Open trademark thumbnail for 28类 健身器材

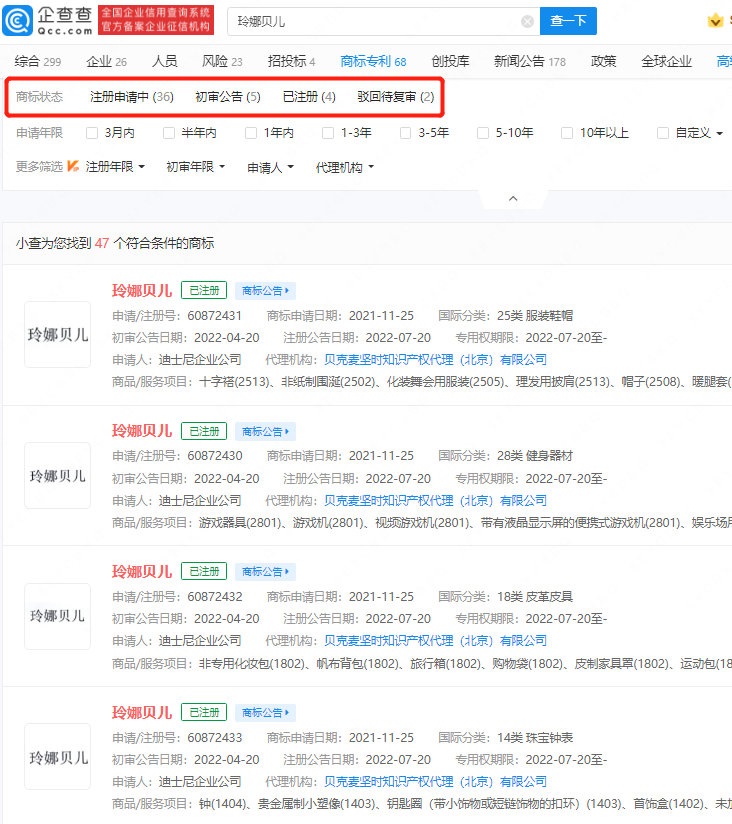coord(58,476)
